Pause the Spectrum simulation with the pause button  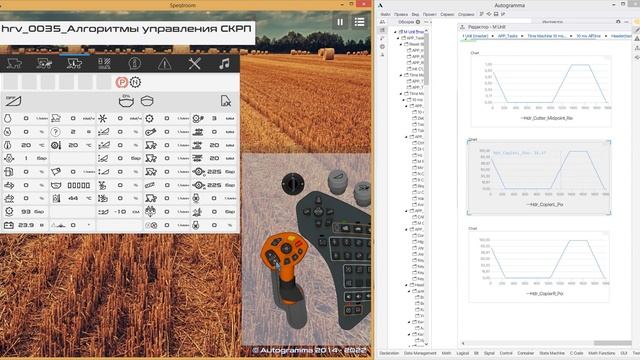point(340,22)
